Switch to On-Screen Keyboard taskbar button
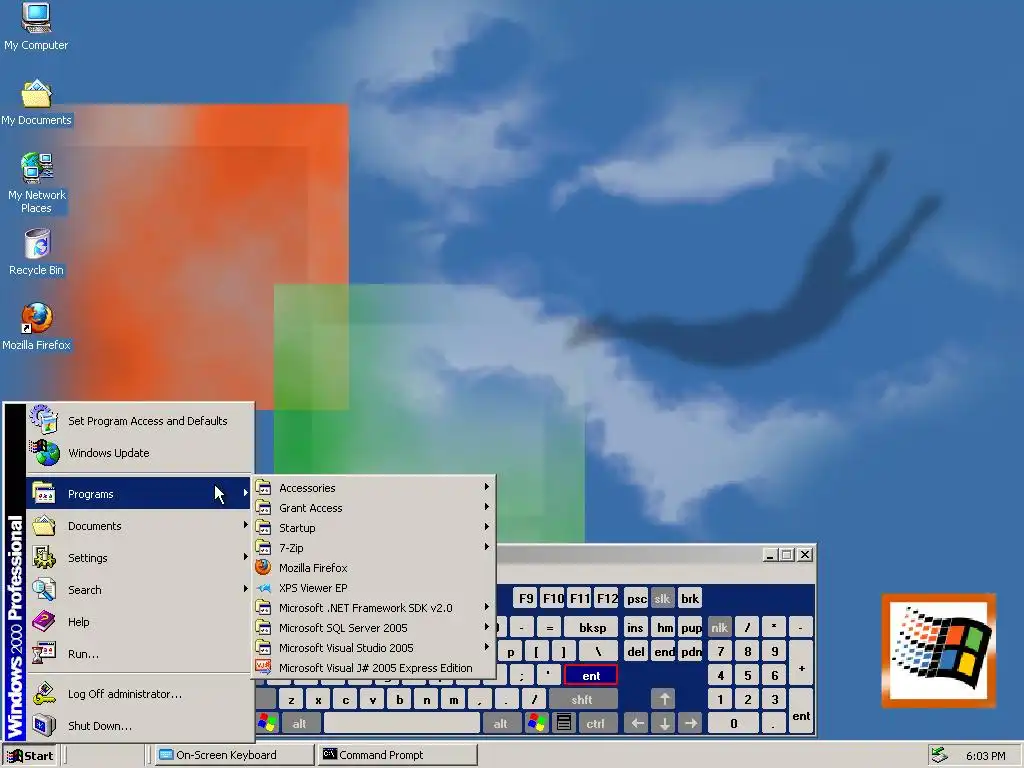Screen dimensions: 1024x768 point(234,755)
